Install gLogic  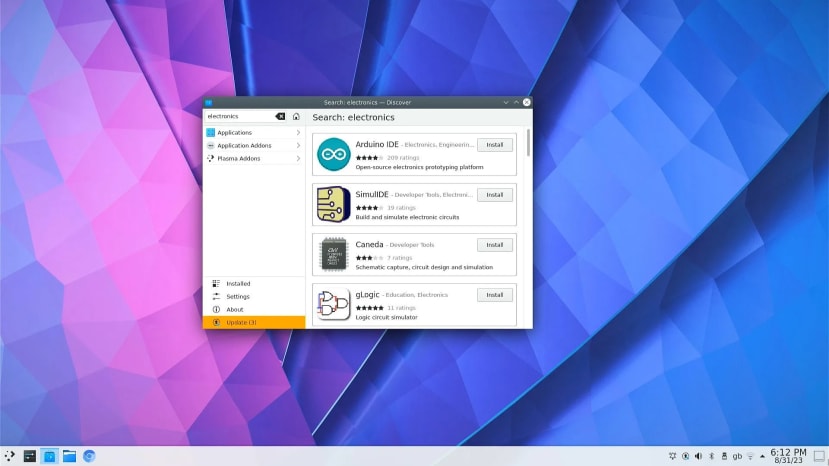click(495, 295)
